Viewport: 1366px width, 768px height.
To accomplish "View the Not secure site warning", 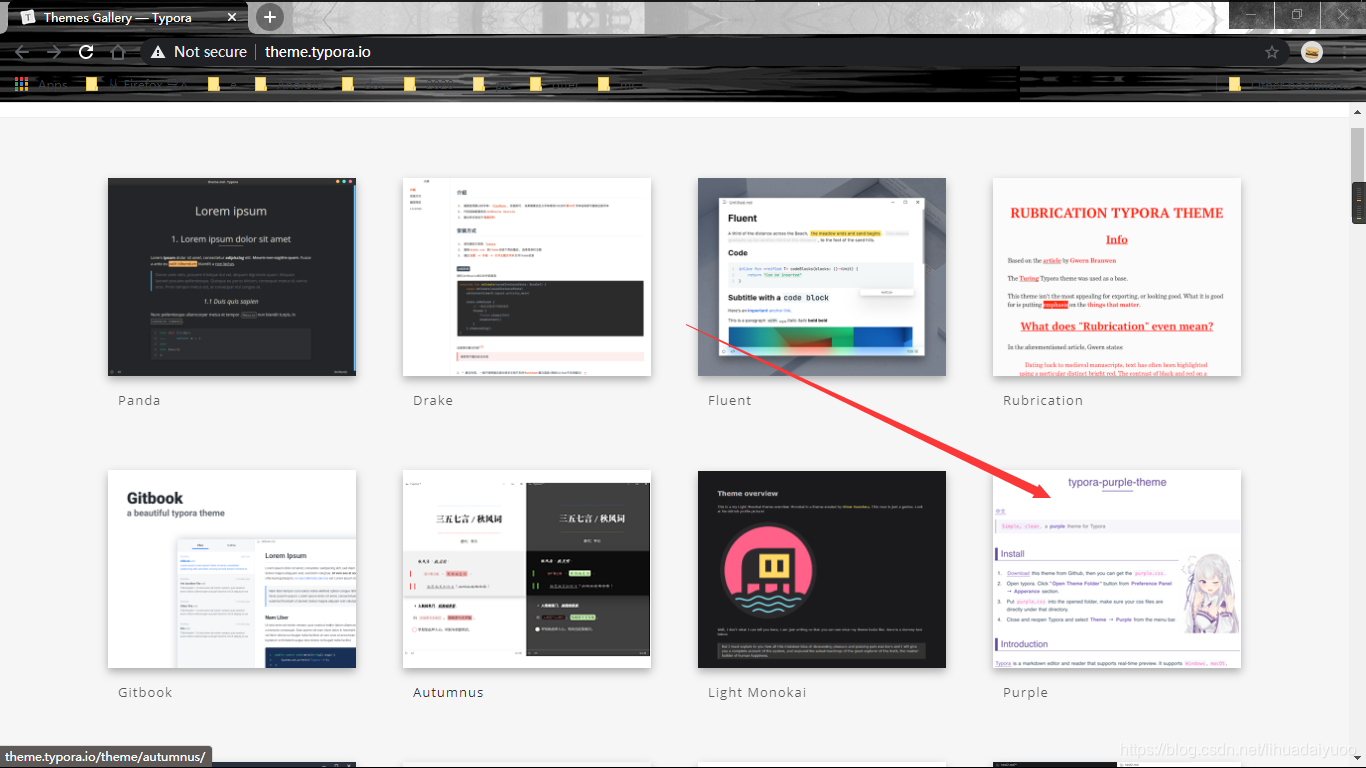I will [x=198, y=52].
